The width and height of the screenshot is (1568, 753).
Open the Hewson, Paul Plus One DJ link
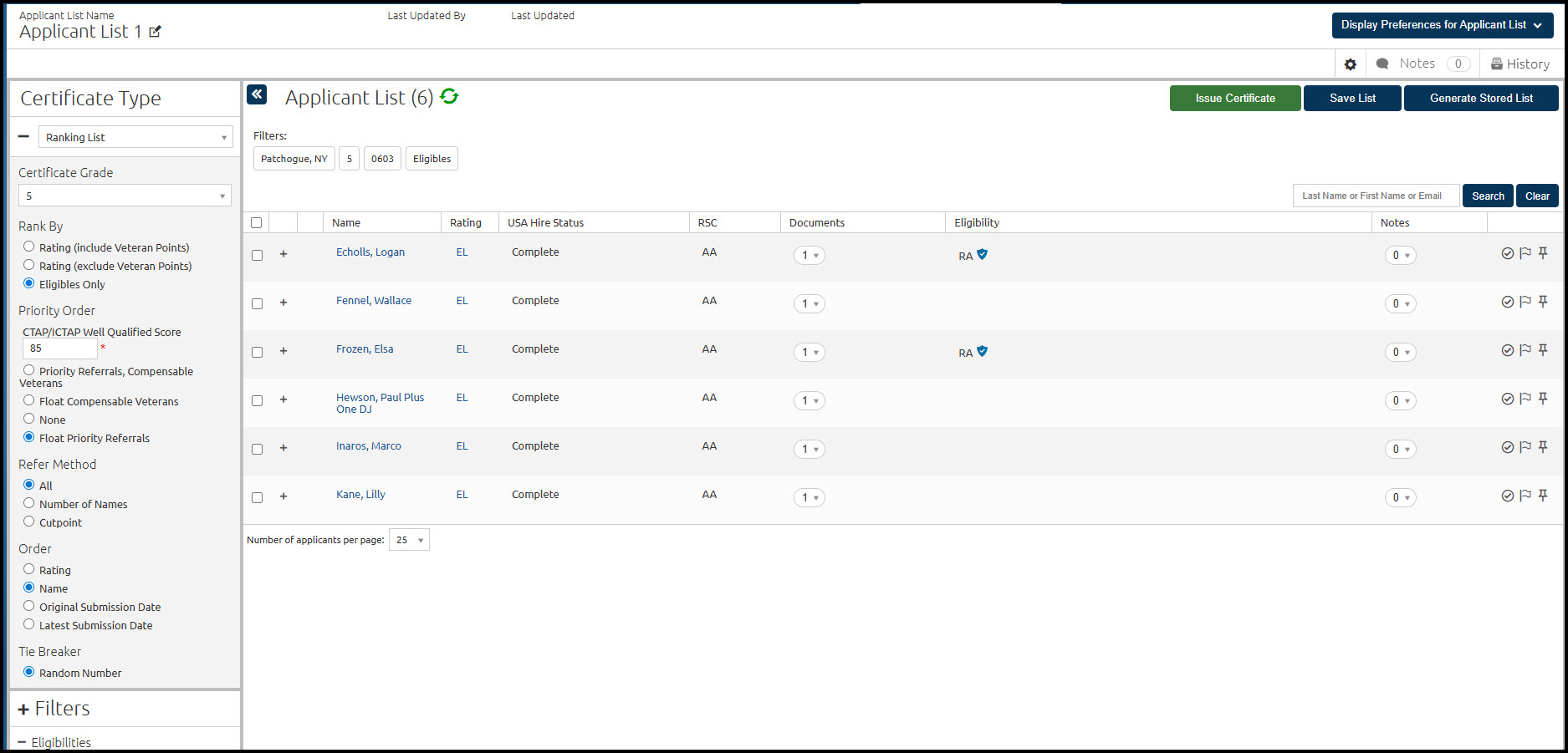point(380,403)
